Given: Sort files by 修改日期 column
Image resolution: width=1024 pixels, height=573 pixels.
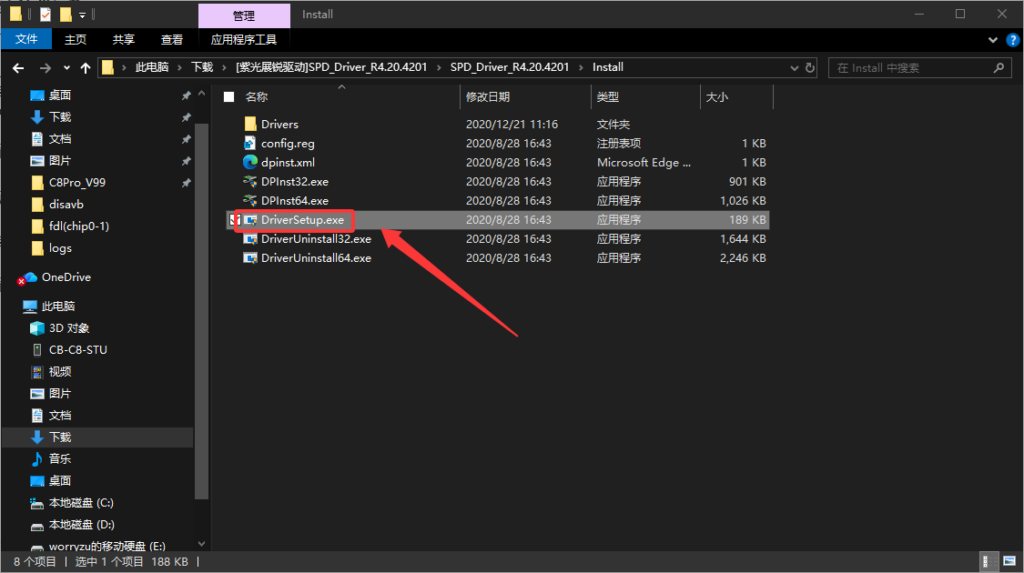Looking at the screenshot, I should tap(488, 97).
